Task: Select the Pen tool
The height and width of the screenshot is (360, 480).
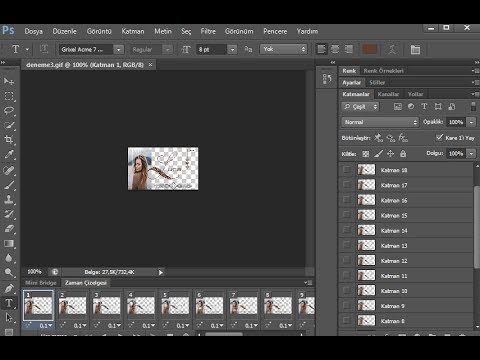Action: 9,288
